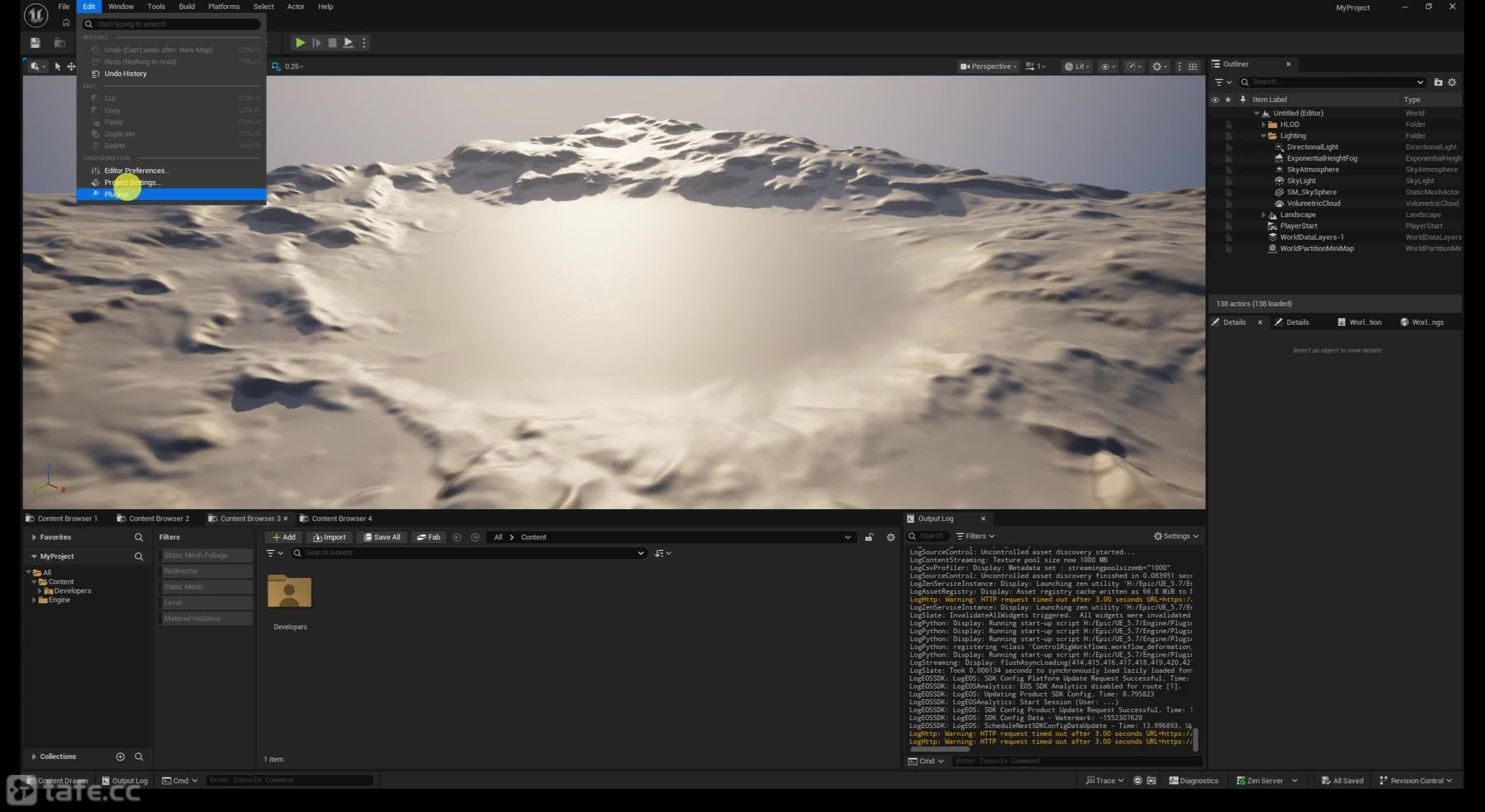Open the Perspective view mode dropdown
This screenshot has height=812, width=1485.
[x=988, y=66]
